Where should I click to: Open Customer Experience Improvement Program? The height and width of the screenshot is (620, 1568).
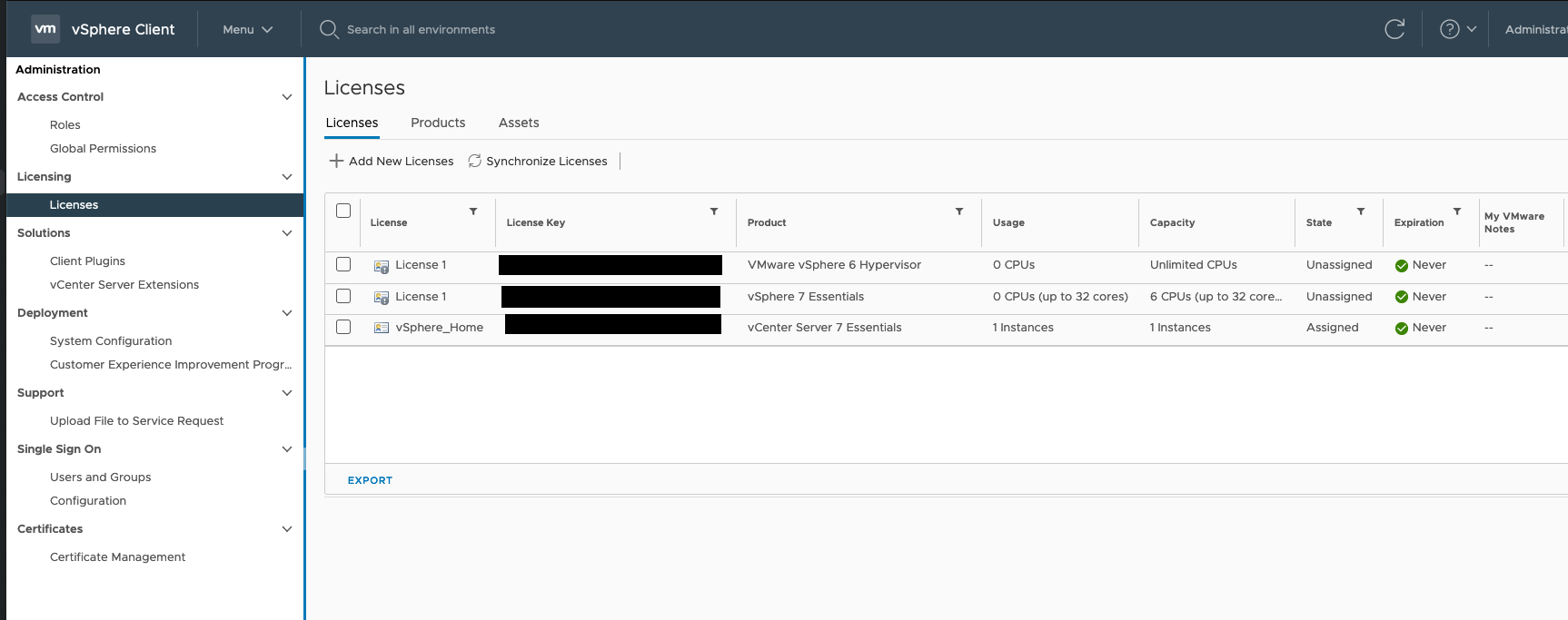coord(171,365)
